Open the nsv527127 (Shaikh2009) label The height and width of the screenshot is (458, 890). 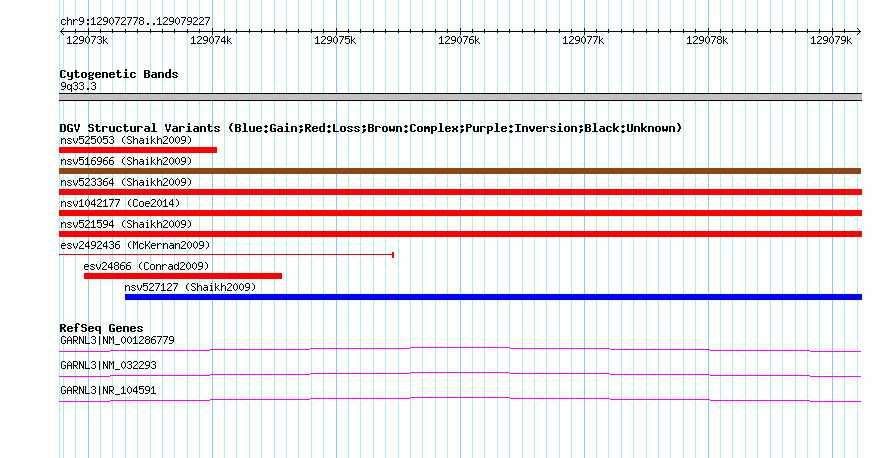pyautogui.click(x=190, y=287)
